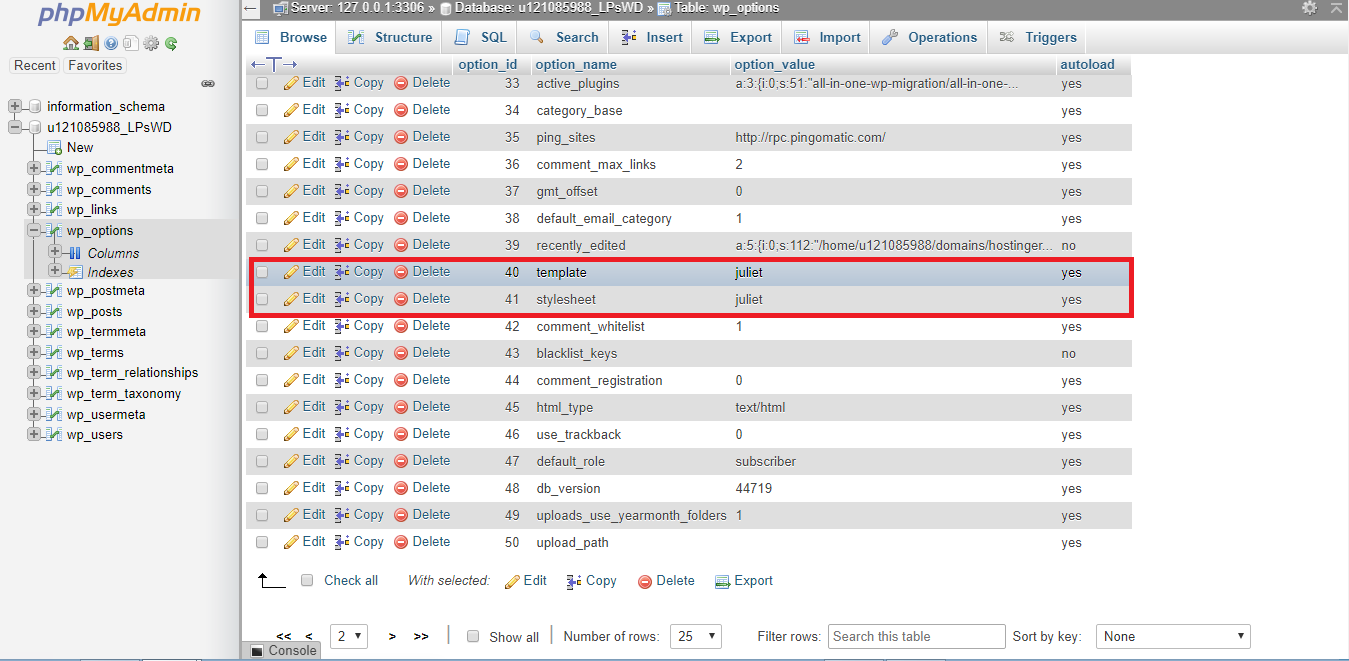Click the phpMyAdmin home icon
The height and width of the screenshot is (661, 1349).
[x=70, y=44]
